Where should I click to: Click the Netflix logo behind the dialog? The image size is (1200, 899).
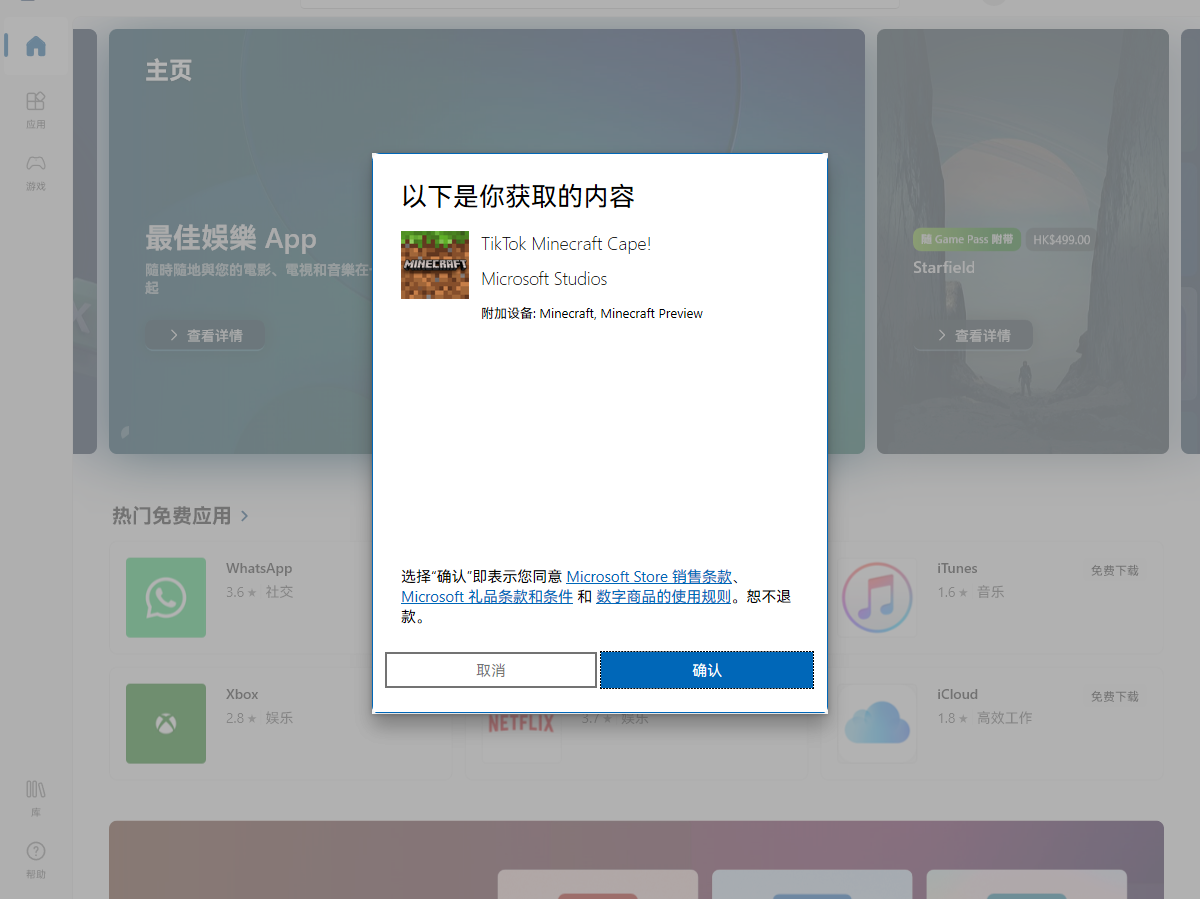pos(520,722)
